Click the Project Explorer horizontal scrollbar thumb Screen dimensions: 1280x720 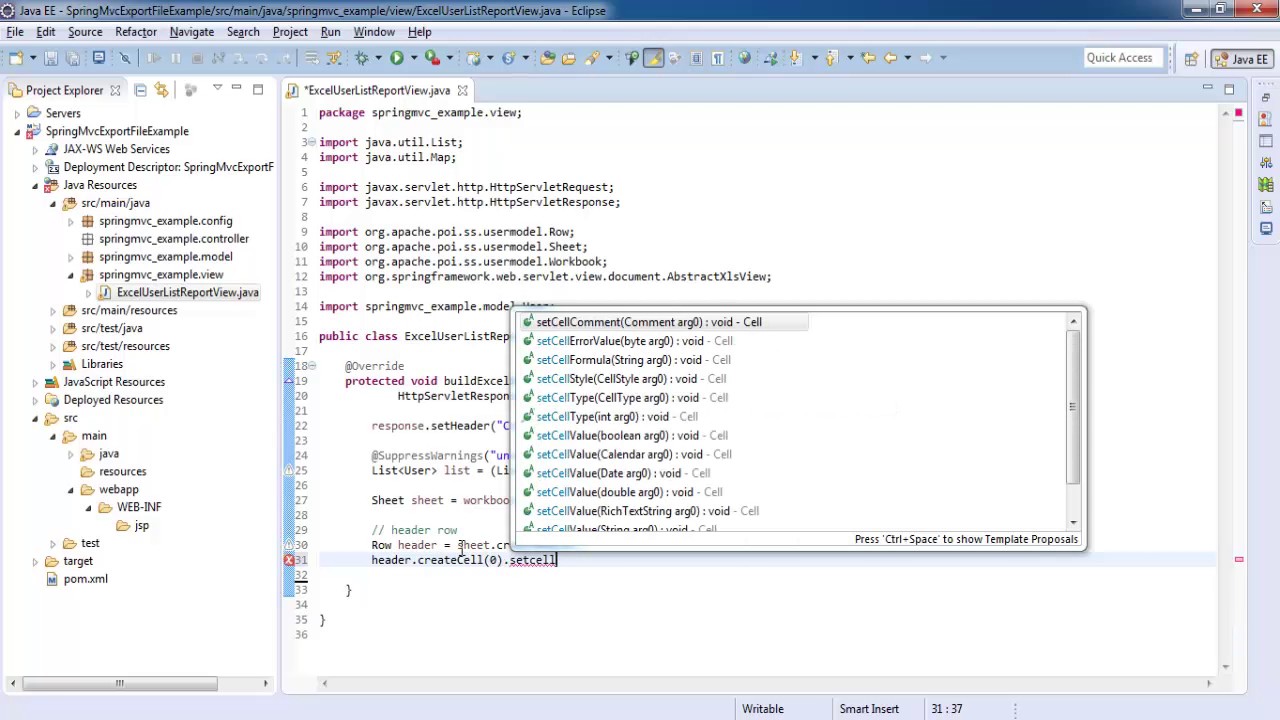click(x=119, y=684)
